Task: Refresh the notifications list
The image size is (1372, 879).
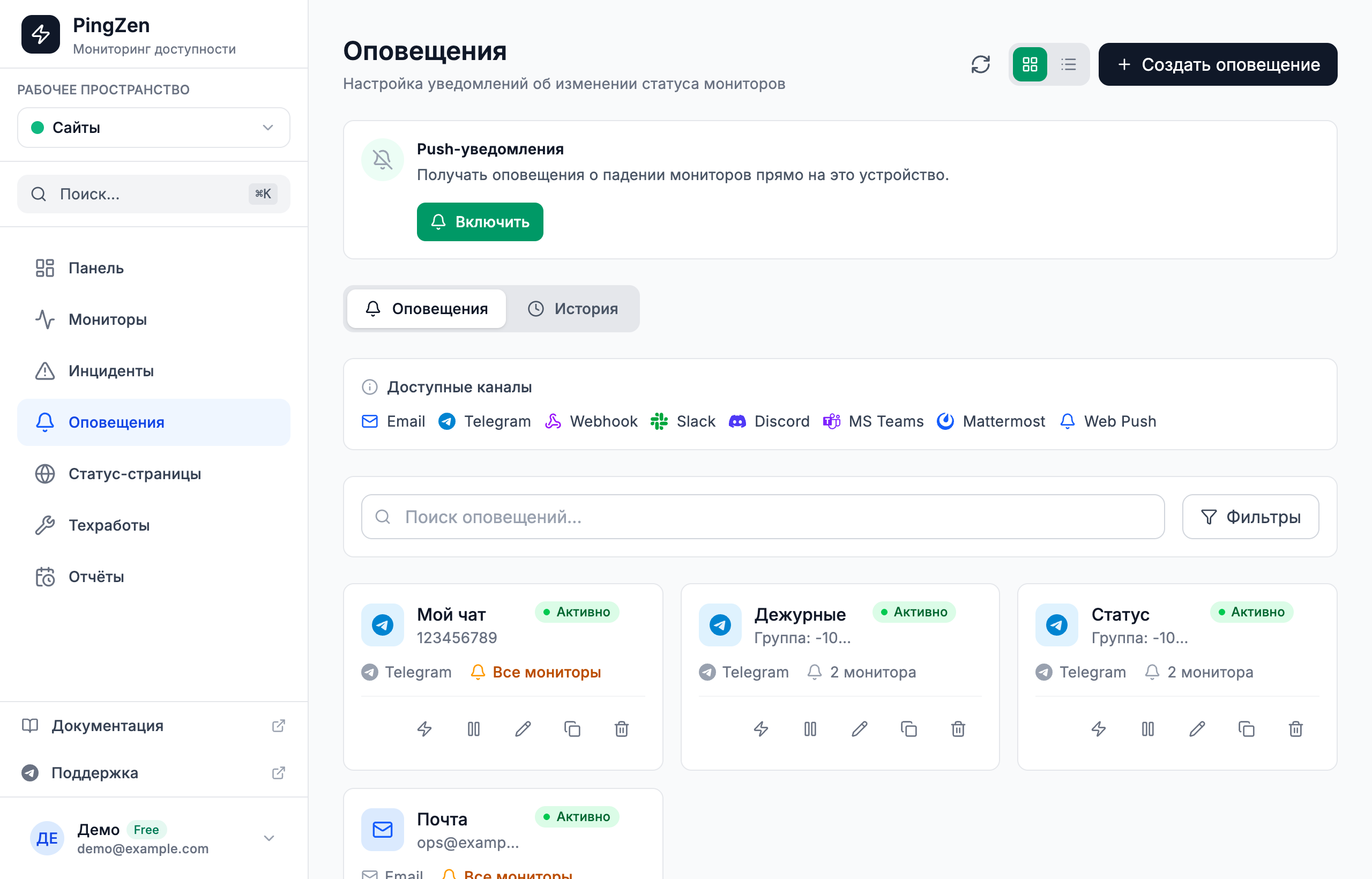Action: click(980, 64)
